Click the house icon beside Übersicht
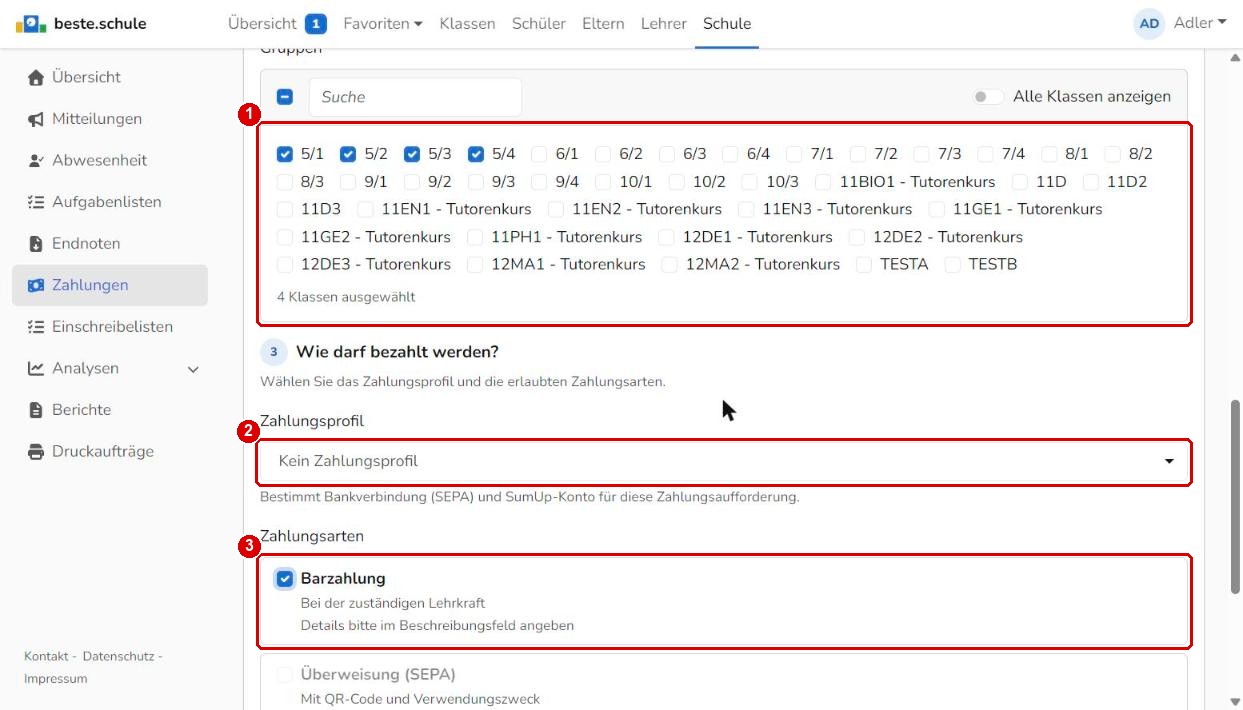The image size is (1243, 710). 36,77
